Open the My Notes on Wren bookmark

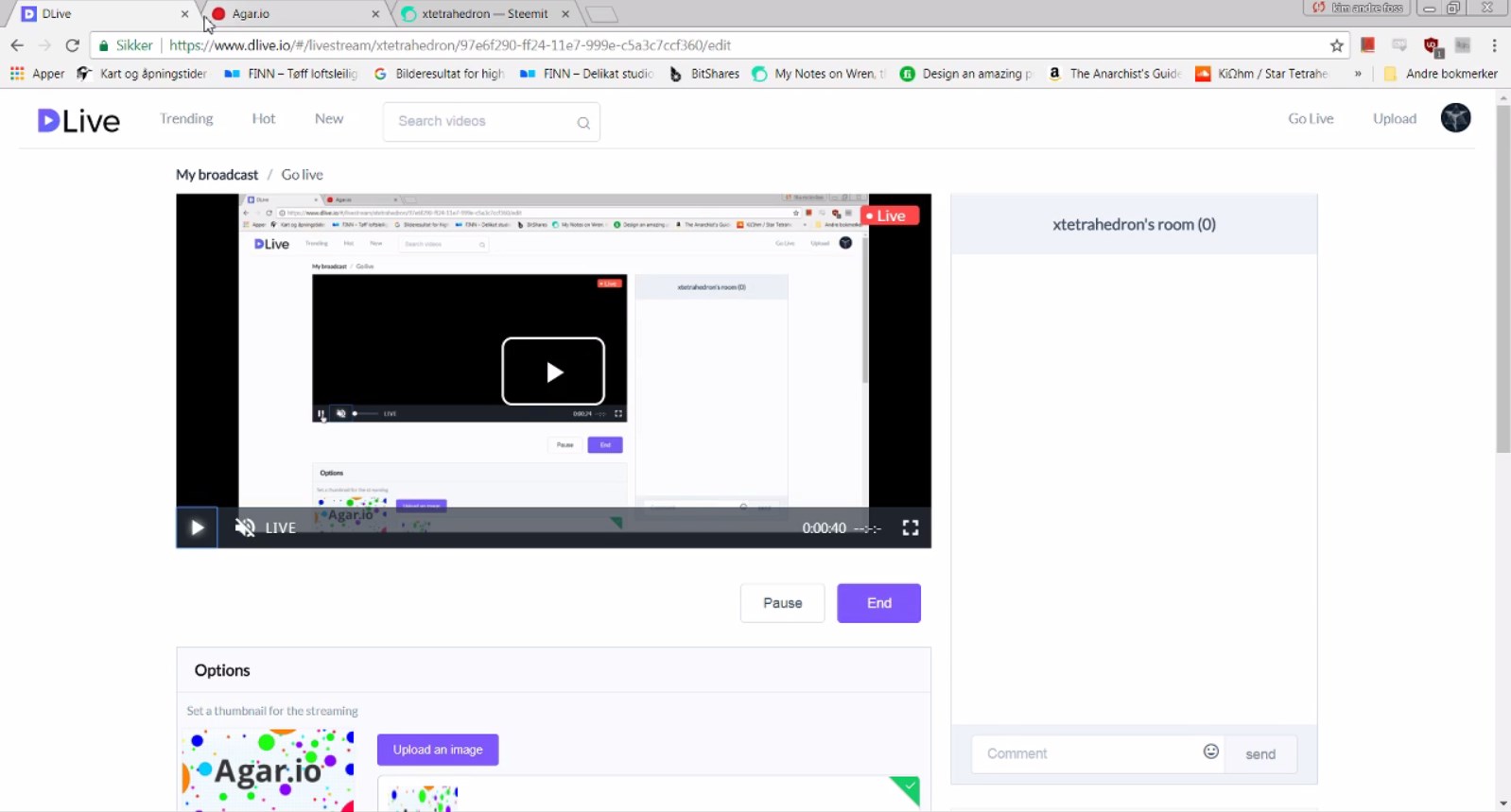point(819,73)
